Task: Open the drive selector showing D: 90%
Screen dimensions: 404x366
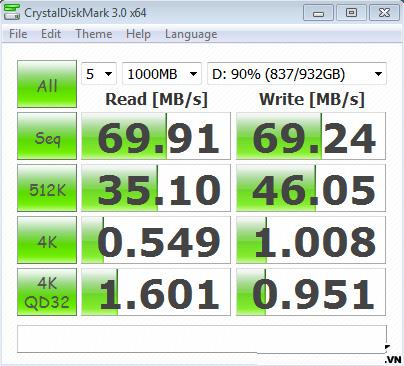Action: tap(297, 74)
